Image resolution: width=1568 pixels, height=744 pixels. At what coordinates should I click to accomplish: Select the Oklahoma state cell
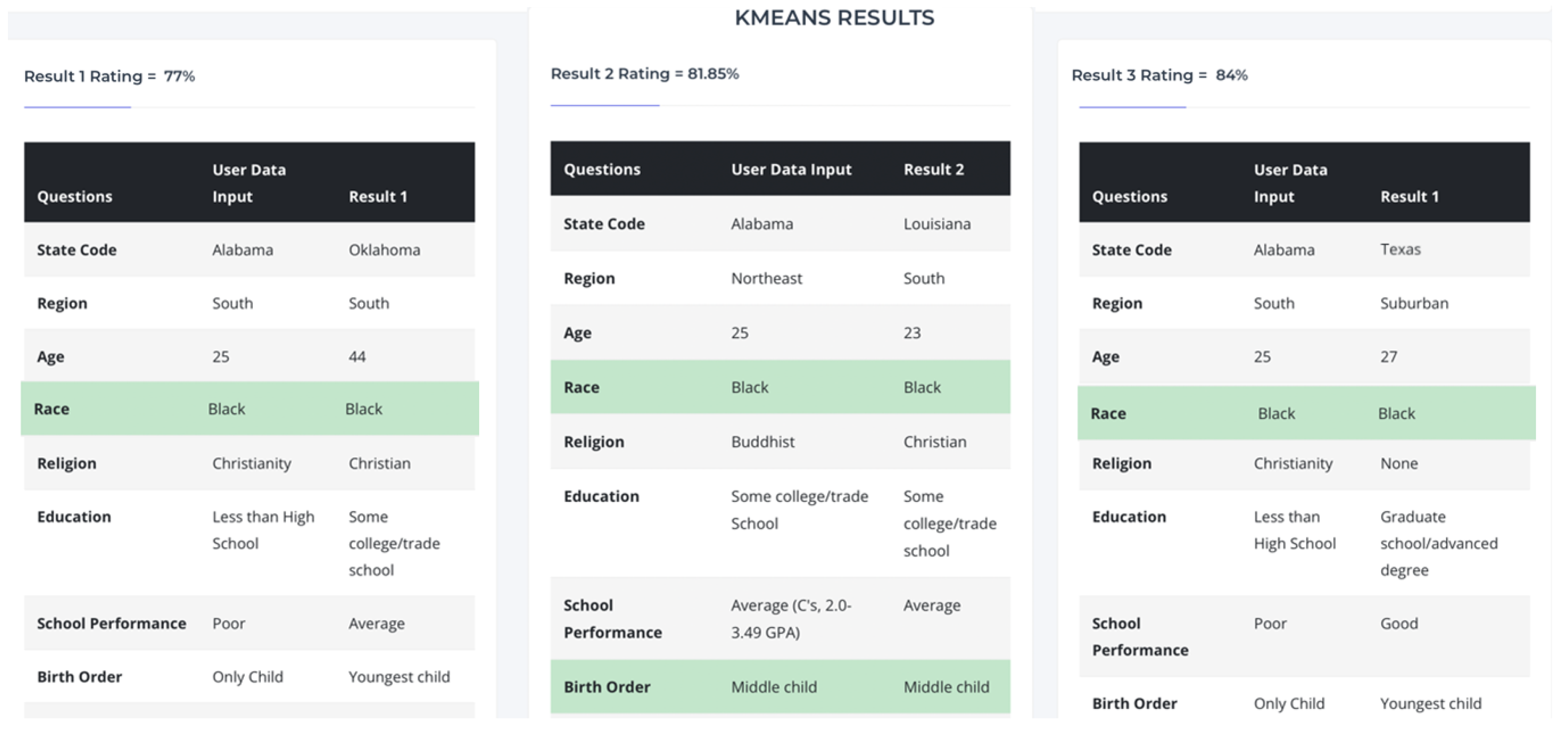[x=384, y=250]
